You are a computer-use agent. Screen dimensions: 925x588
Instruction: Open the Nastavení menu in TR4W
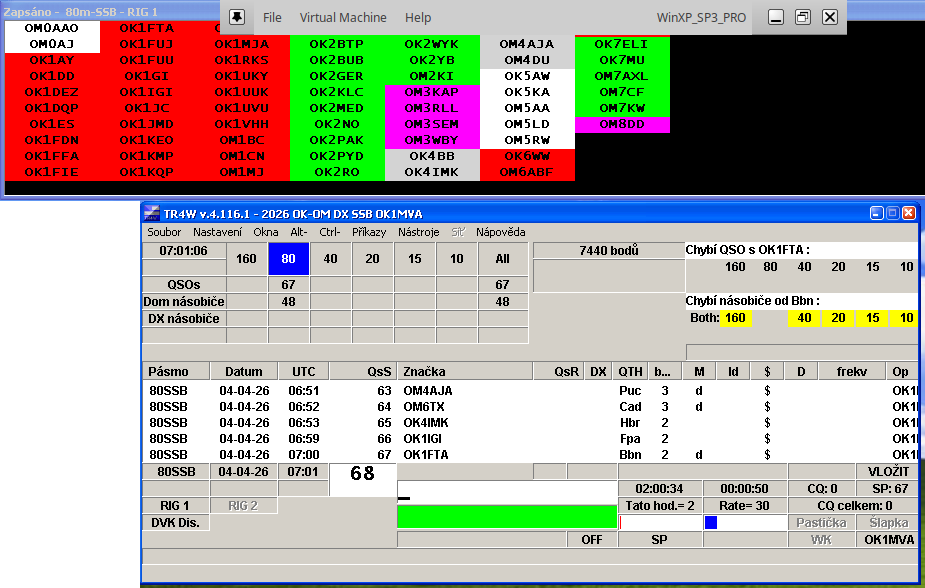point(217,232)
